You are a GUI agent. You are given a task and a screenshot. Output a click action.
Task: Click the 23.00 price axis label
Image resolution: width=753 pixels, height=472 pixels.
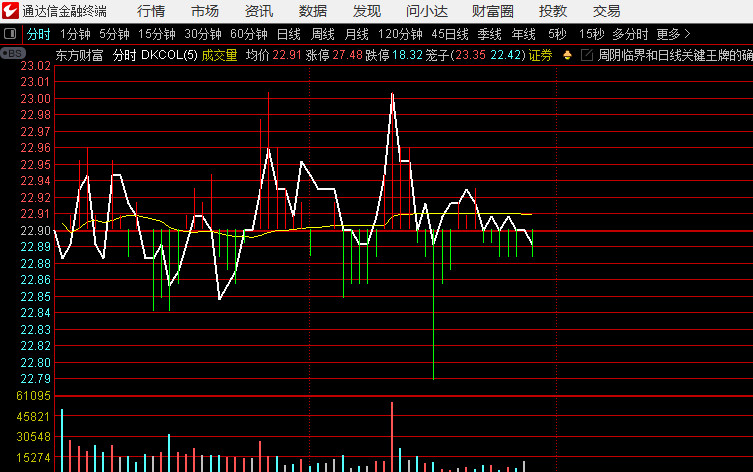[35, 98]
